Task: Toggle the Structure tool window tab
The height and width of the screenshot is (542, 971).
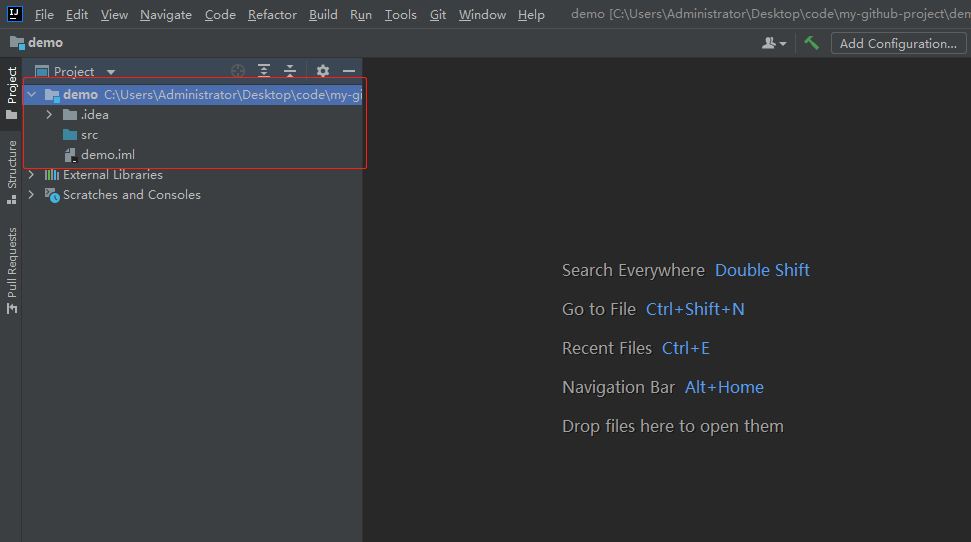Action: 11,172
